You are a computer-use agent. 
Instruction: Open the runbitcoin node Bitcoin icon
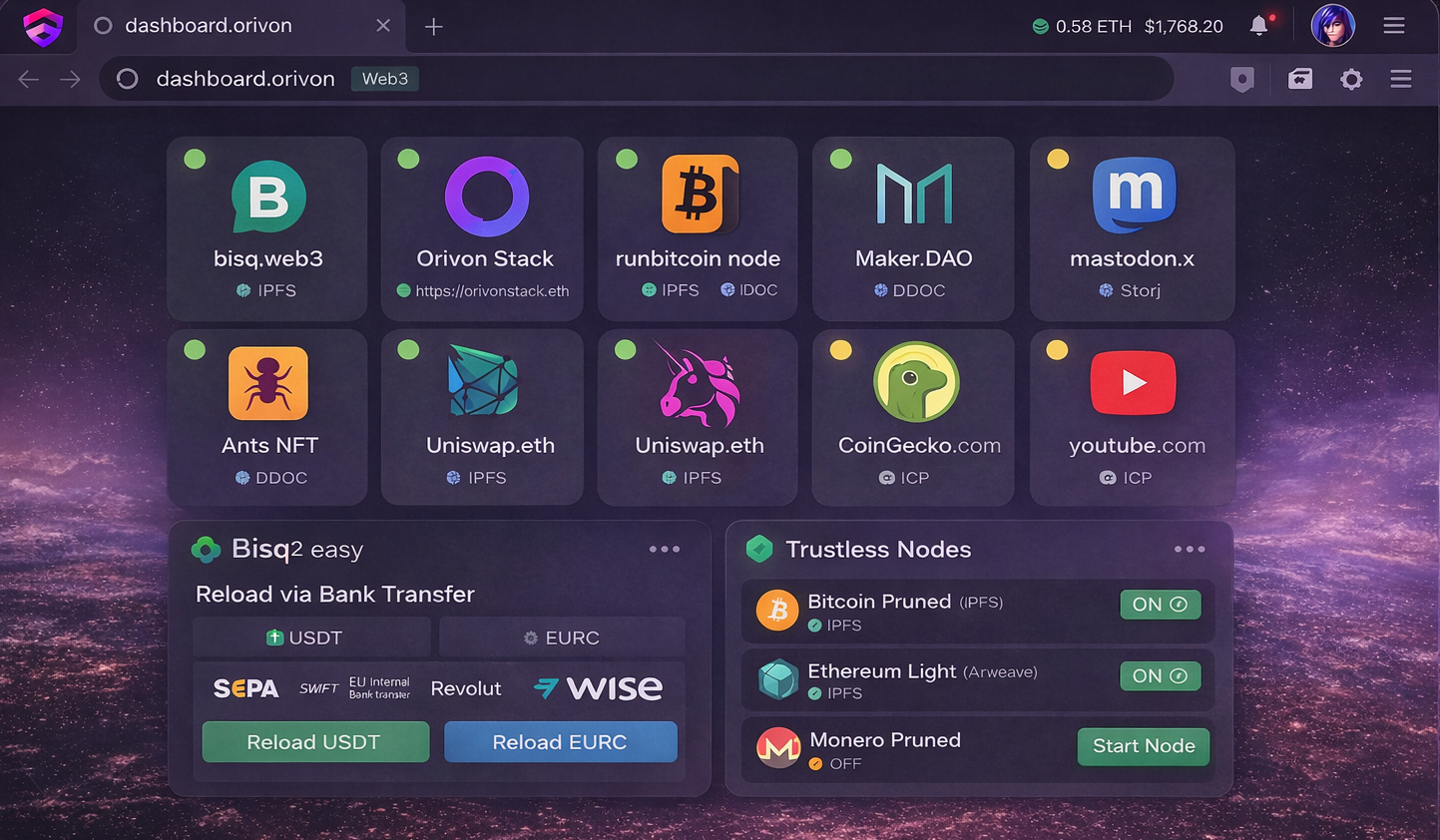pyautogui.click(x=699, y=194)
